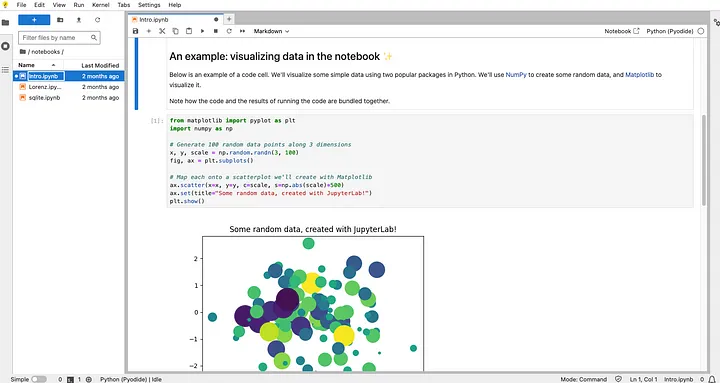Image resolution: width=720 pixels, height=383 pixels.
Task: Click the blue cell collapser bar
Action: 136,74
